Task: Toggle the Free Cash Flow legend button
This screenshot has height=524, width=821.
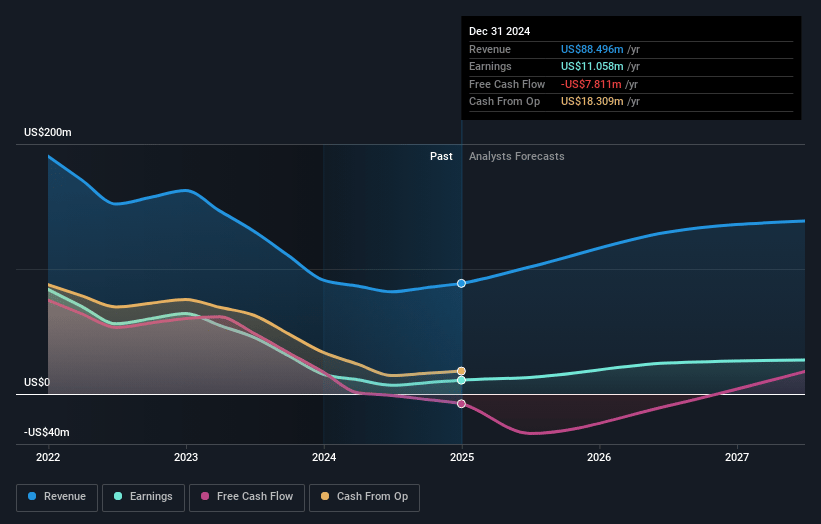Action: tap(247, 497)
